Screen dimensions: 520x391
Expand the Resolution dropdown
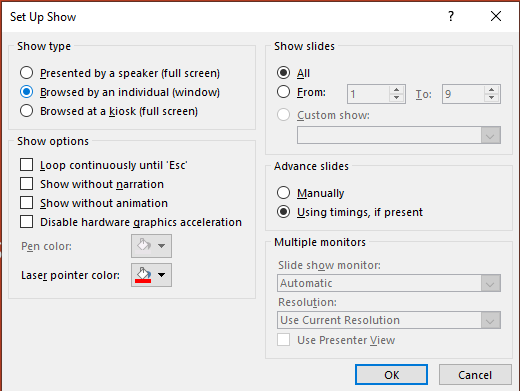[490, 320]
